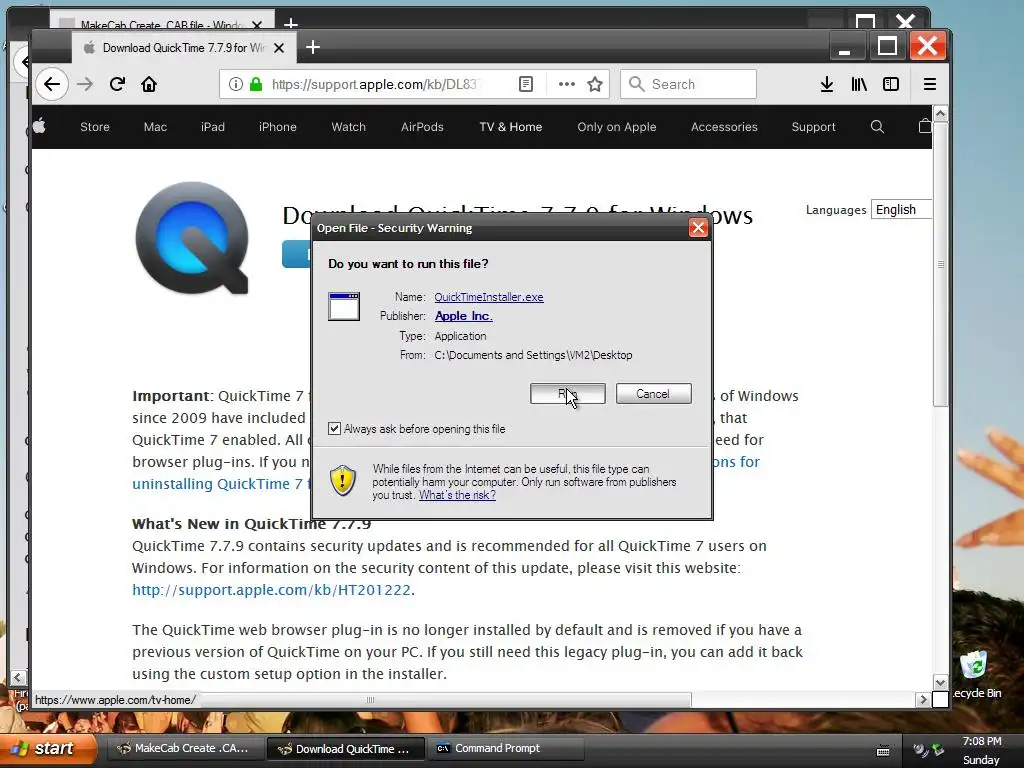This screenshot has height=768, width=1024.
Task: Open Accessories navigation item
Action: click(x=724, y=127)
